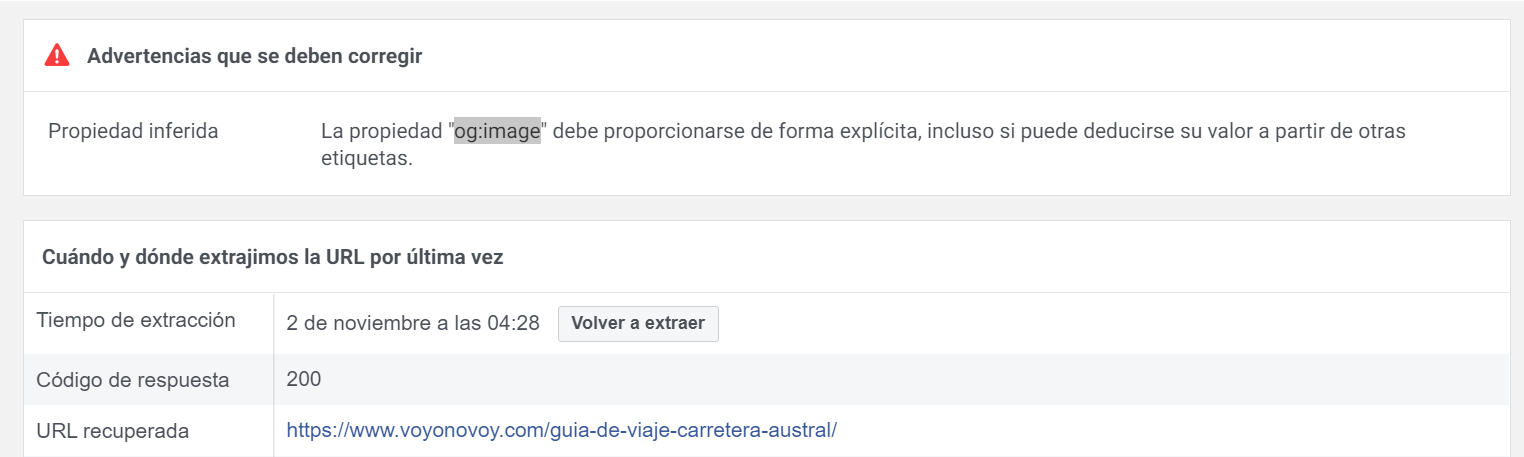
Task: Click the URL recuperada label
Action: click(x=112, y=431)
